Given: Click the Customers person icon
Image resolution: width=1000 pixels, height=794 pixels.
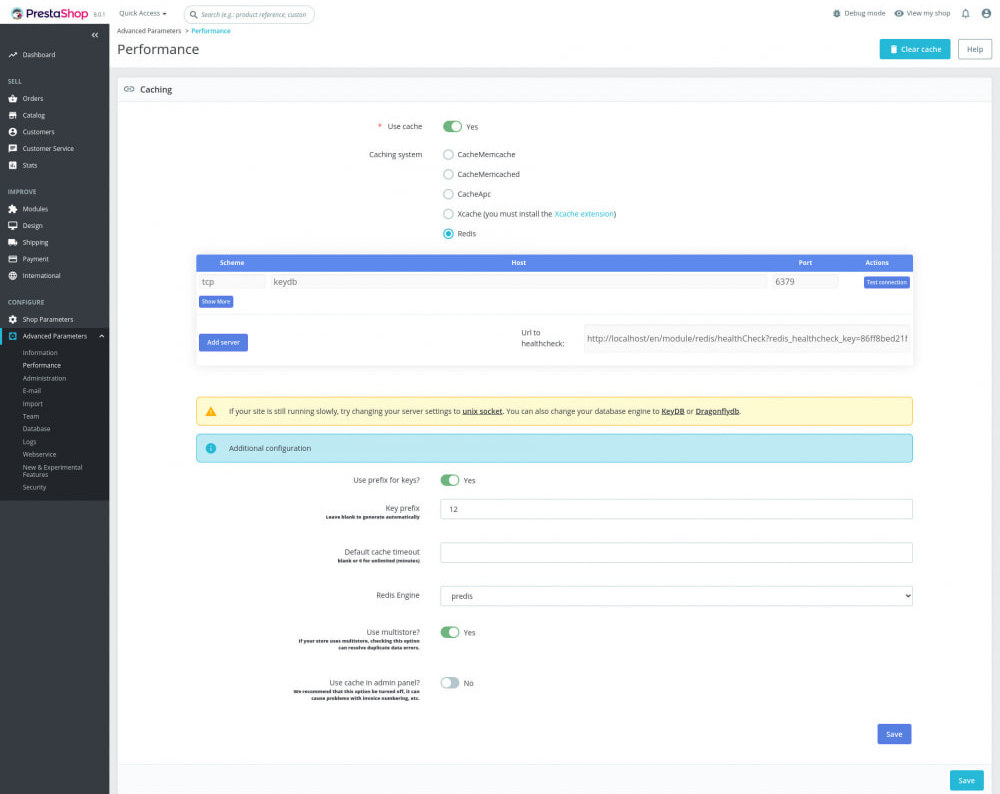Looking at the screenshot, I should (13, 132).
